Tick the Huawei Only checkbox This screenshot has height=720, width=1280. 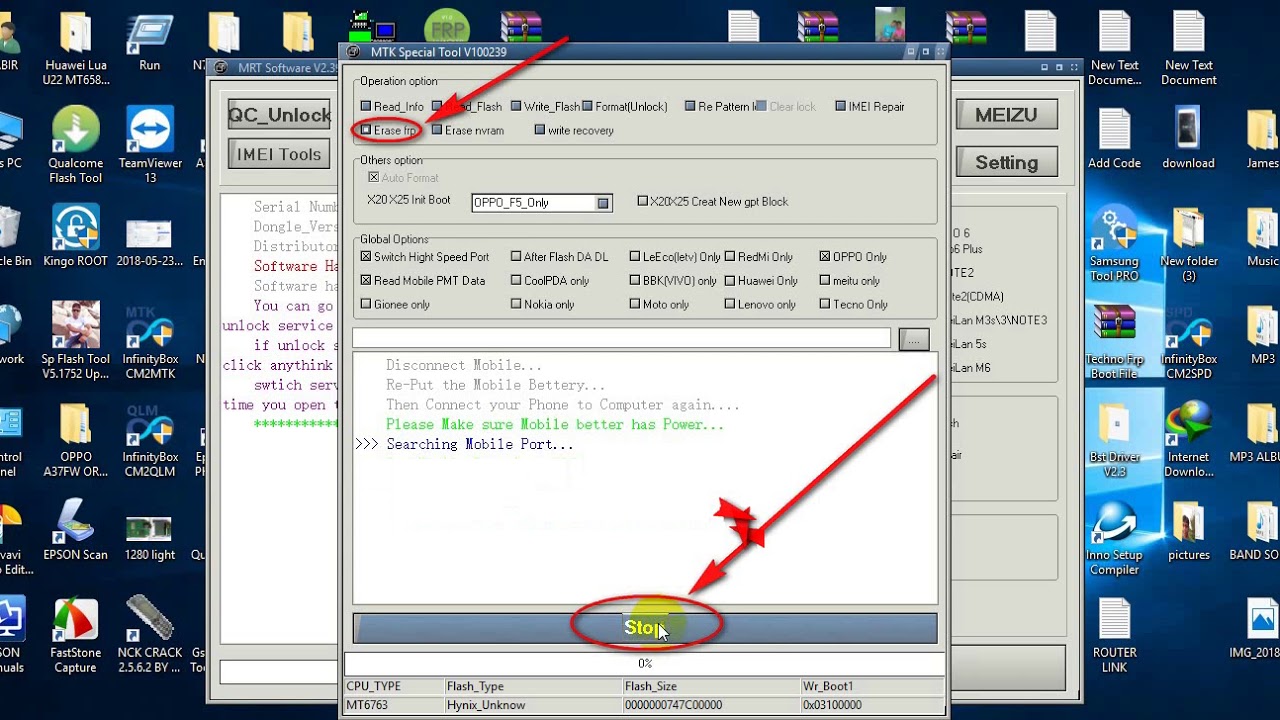coord(730,281)
